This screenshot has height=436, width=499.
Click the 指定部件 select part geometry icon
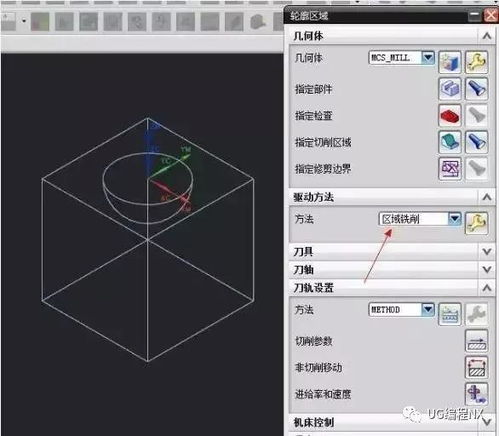click(x=450, y=89)
